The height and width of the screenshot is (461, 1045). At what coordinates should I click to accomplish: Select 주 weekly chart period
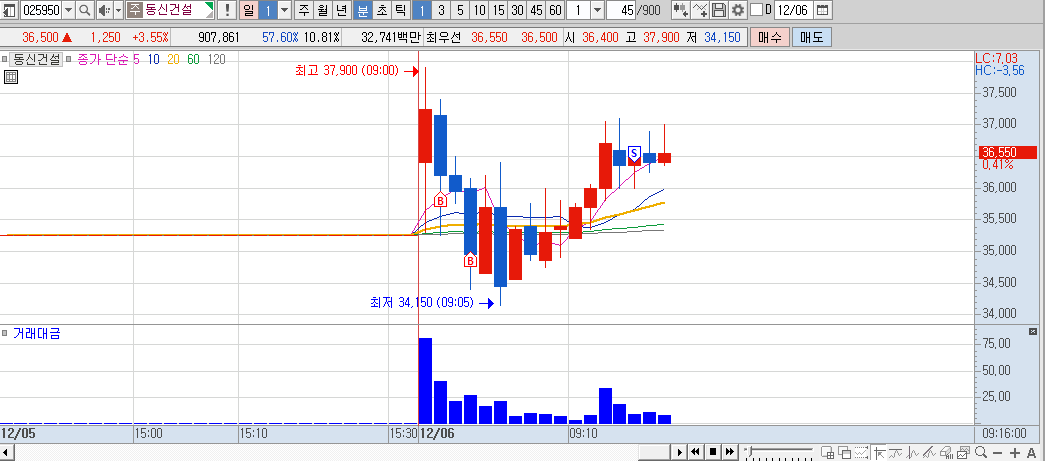click(304, 9)
